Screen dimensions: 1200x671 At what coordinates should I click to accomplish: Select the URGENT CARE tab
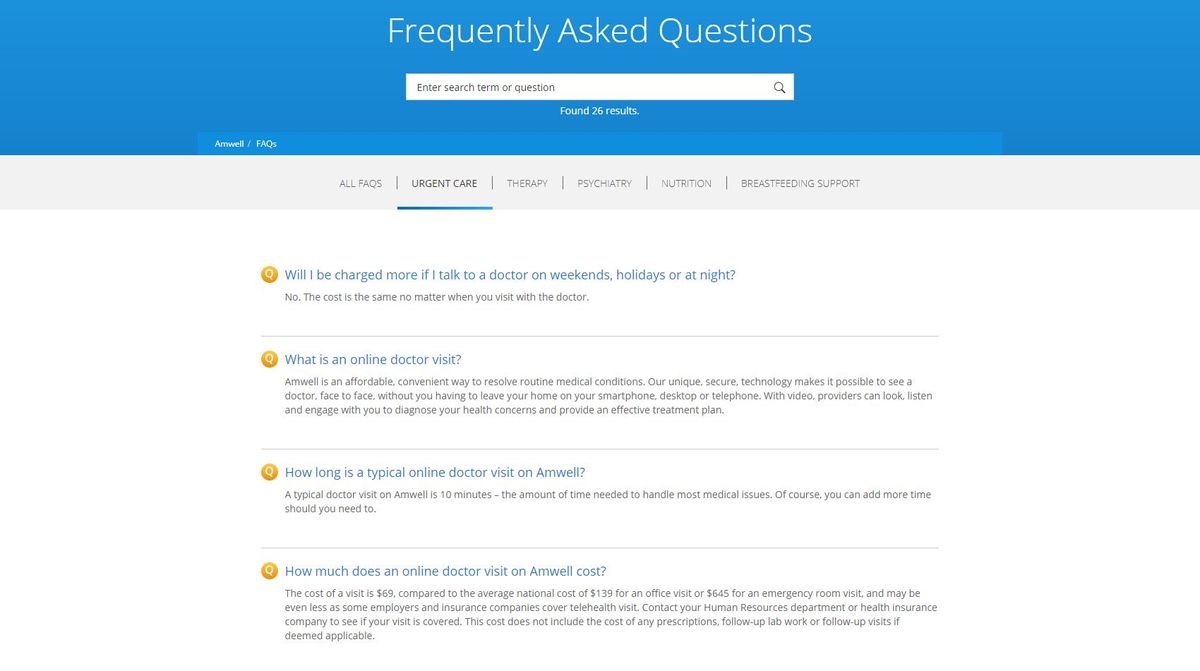pyautogui.click(x=444, y=183)
